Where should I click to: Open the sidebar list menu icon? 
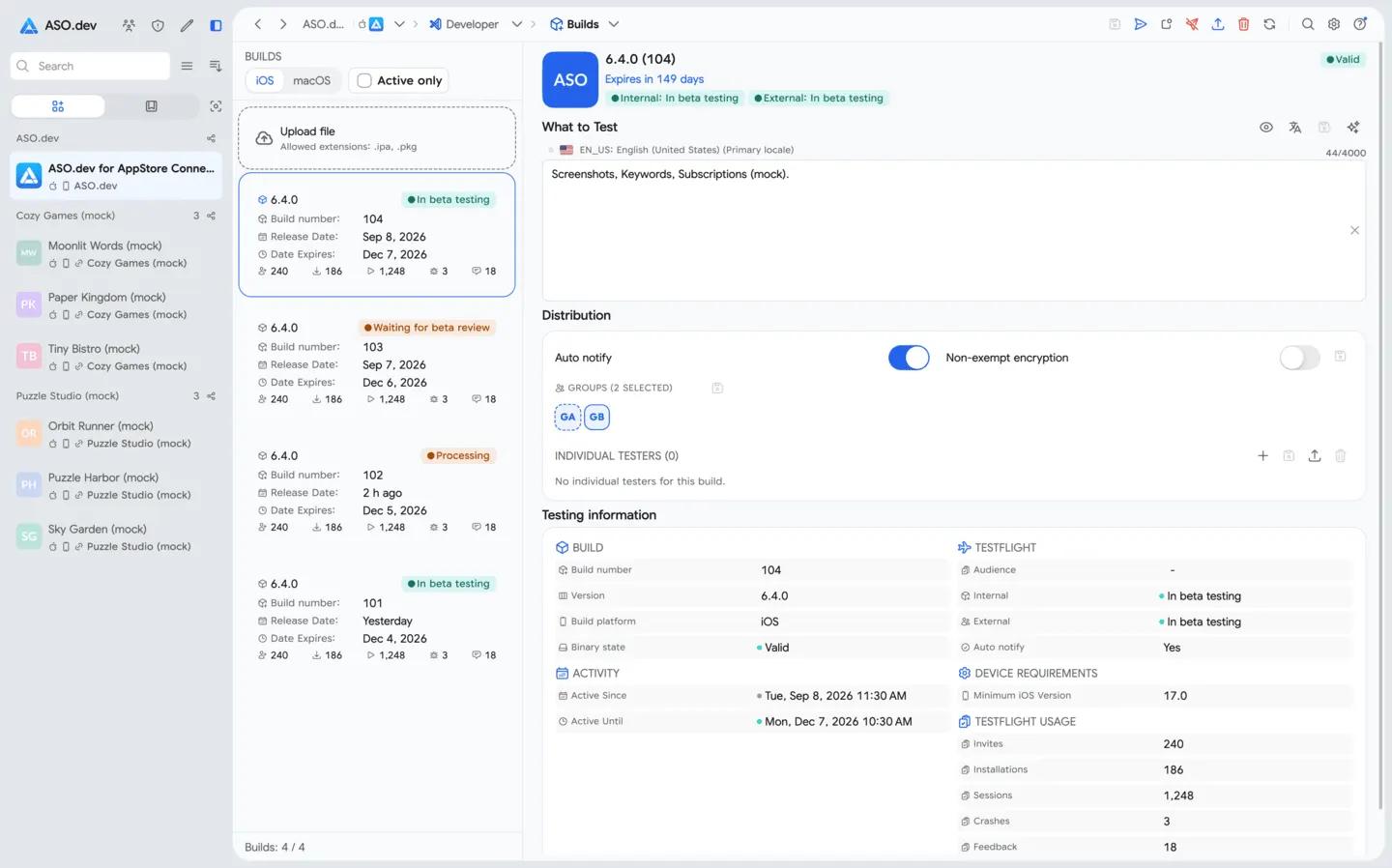coord(187,66)
